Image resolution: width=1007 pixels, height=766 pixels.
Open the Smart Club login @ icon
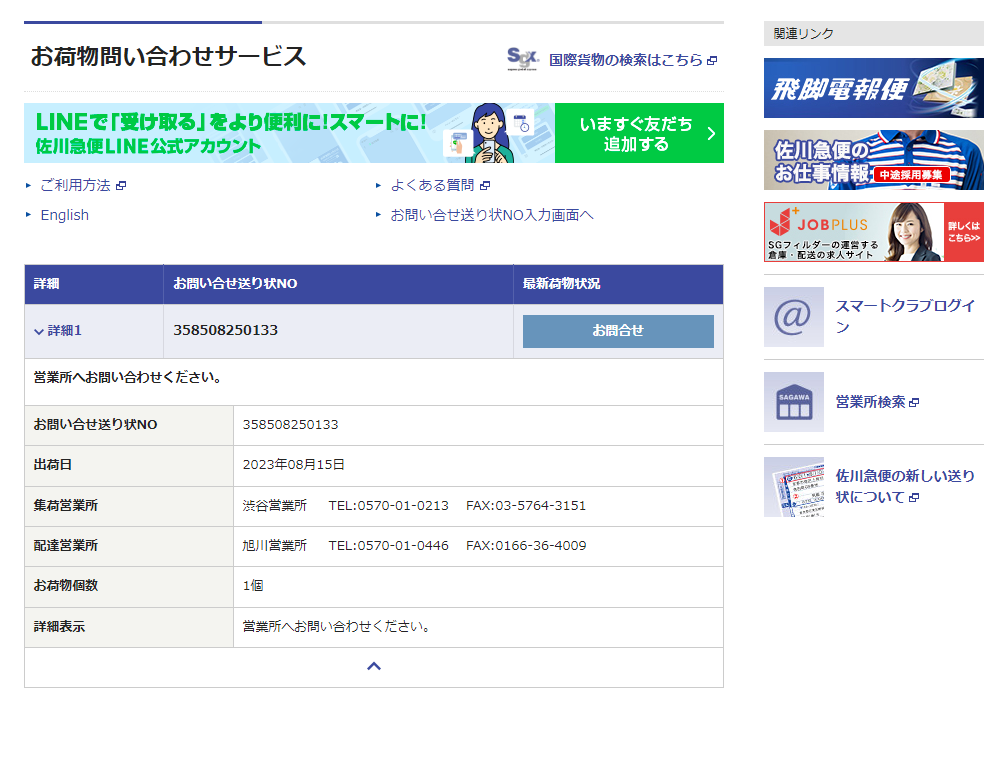point(793,317)
